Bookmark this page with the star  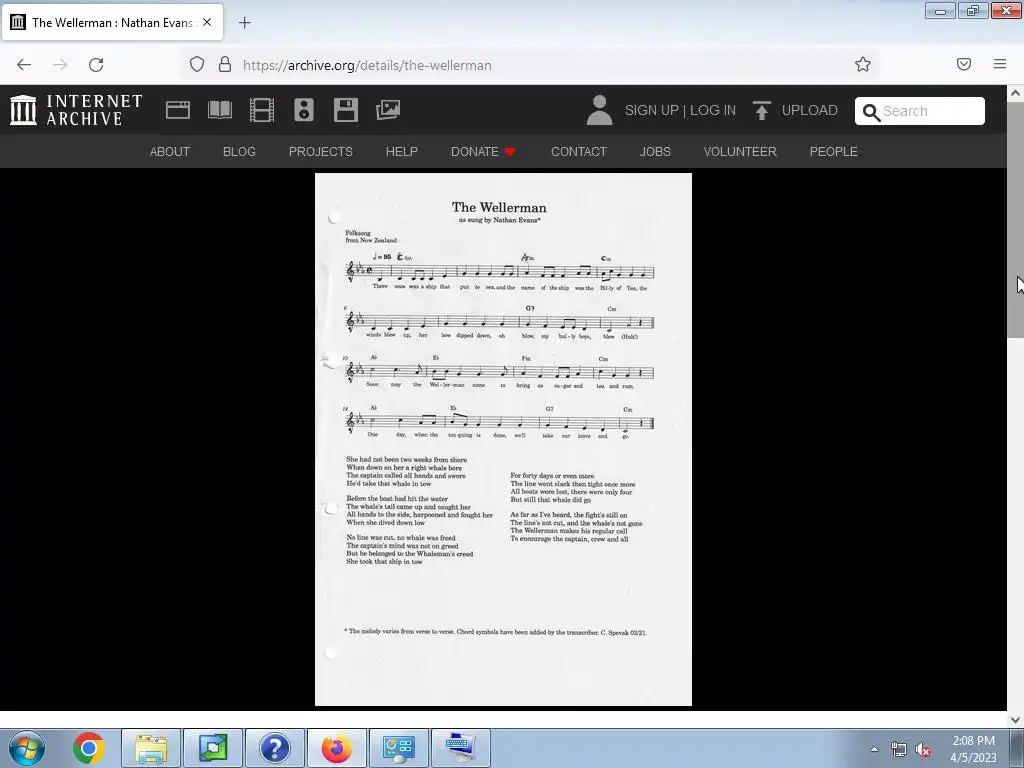[863, 64]
